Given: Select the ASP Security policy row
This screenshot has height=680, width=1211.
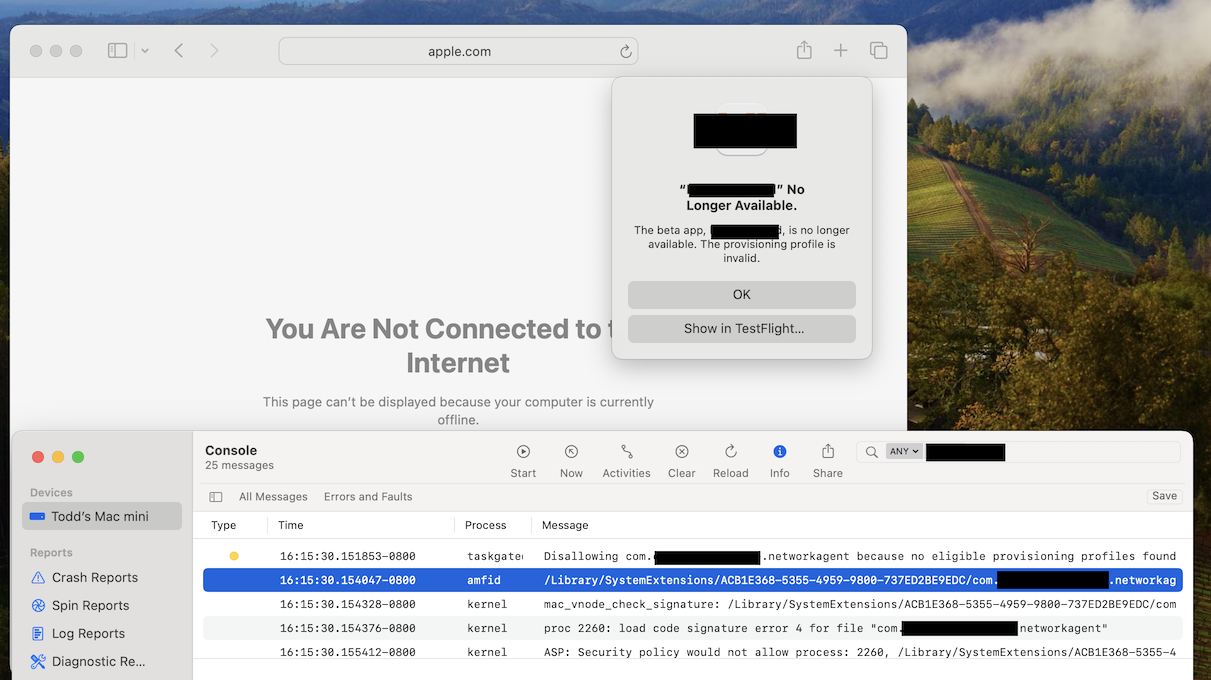Looking at the screenshot, I should 692,651.
